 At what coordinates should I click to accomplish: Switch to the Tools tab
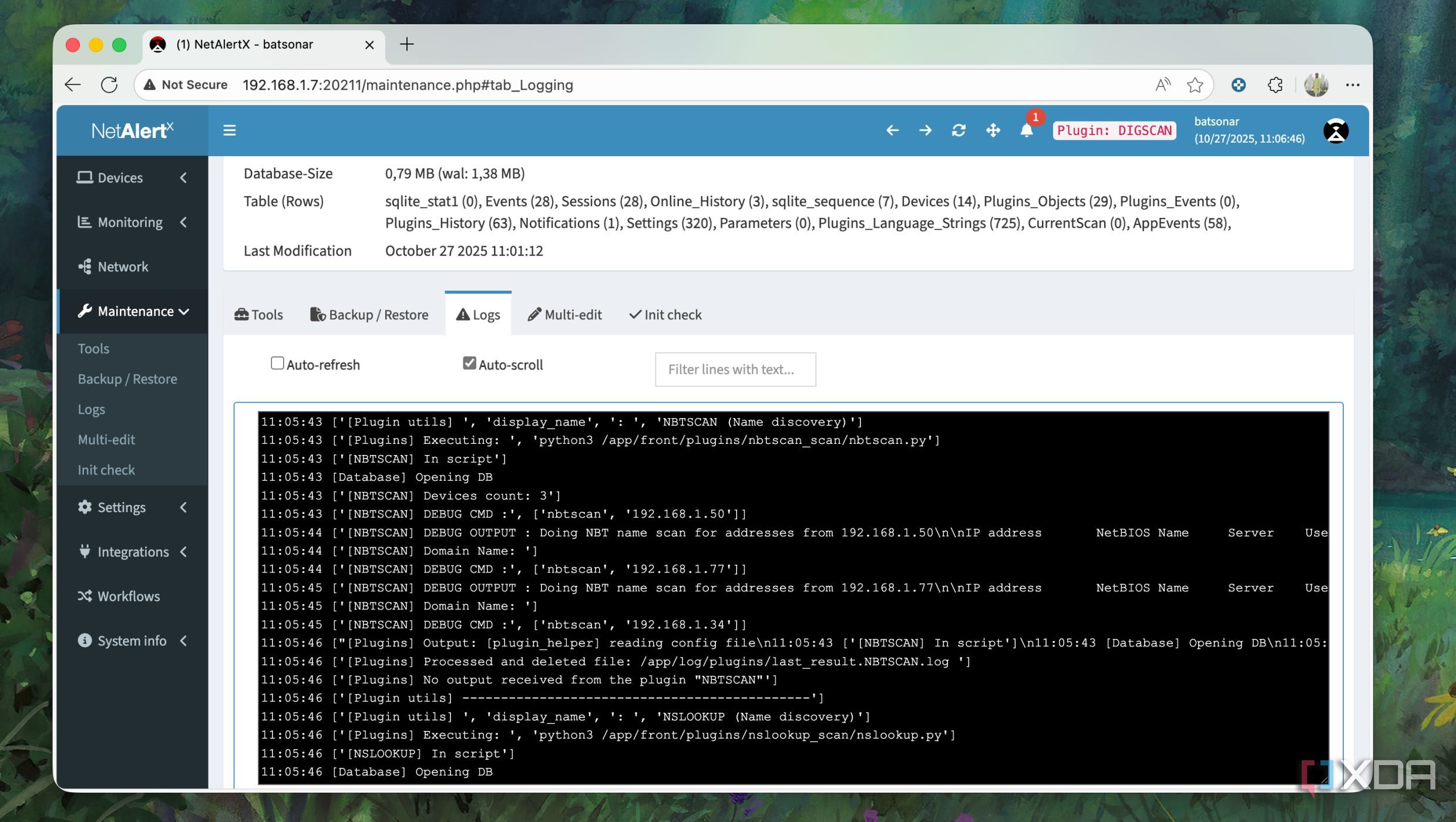pos(258,315)
